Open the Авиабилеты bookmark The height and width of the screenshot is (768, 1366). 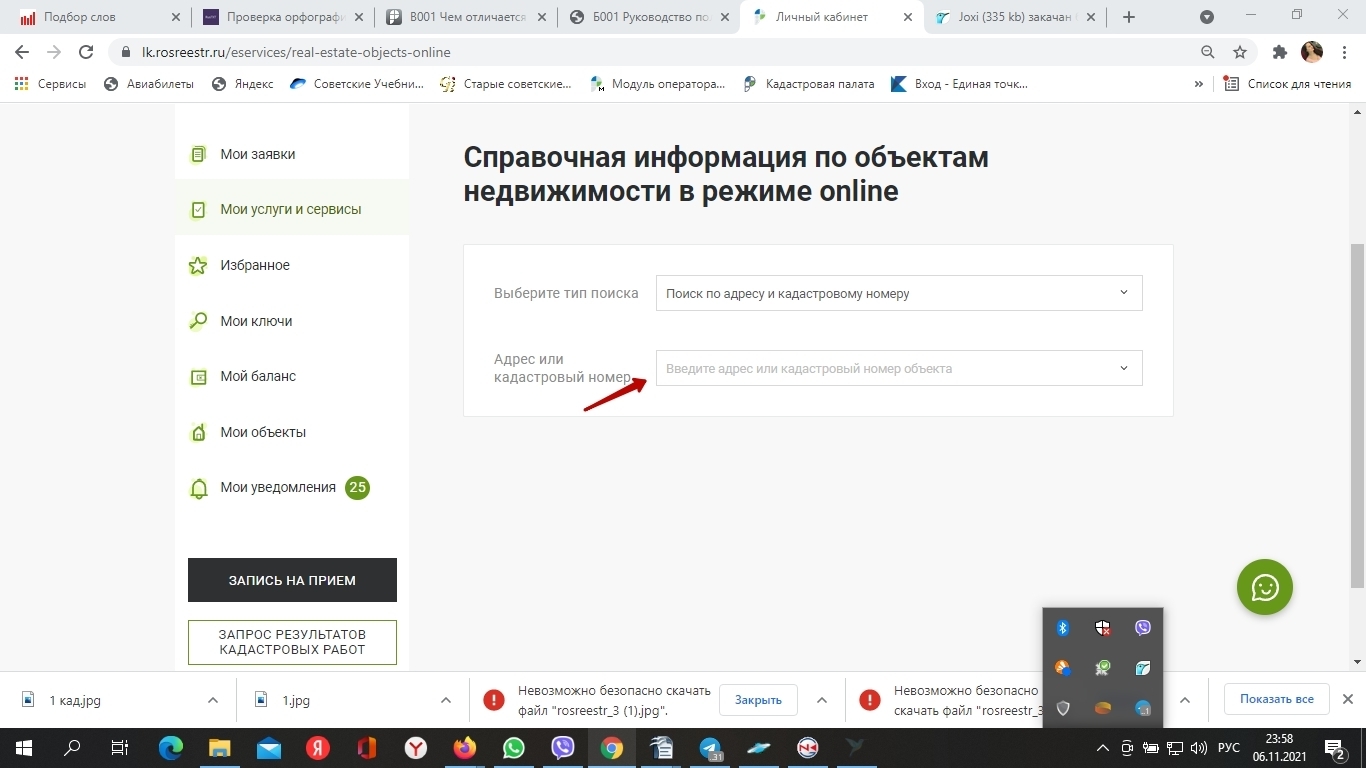[x=150, y=84]
